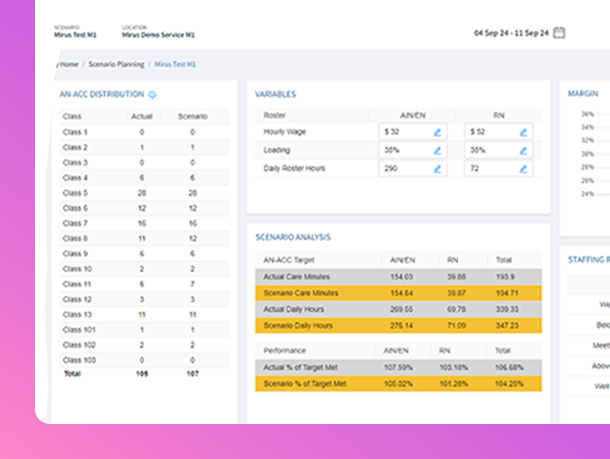This screenshot has height=459, width=610.
Task: Select Mirus Test M1 breadcrumb
Action: point(175,64)
